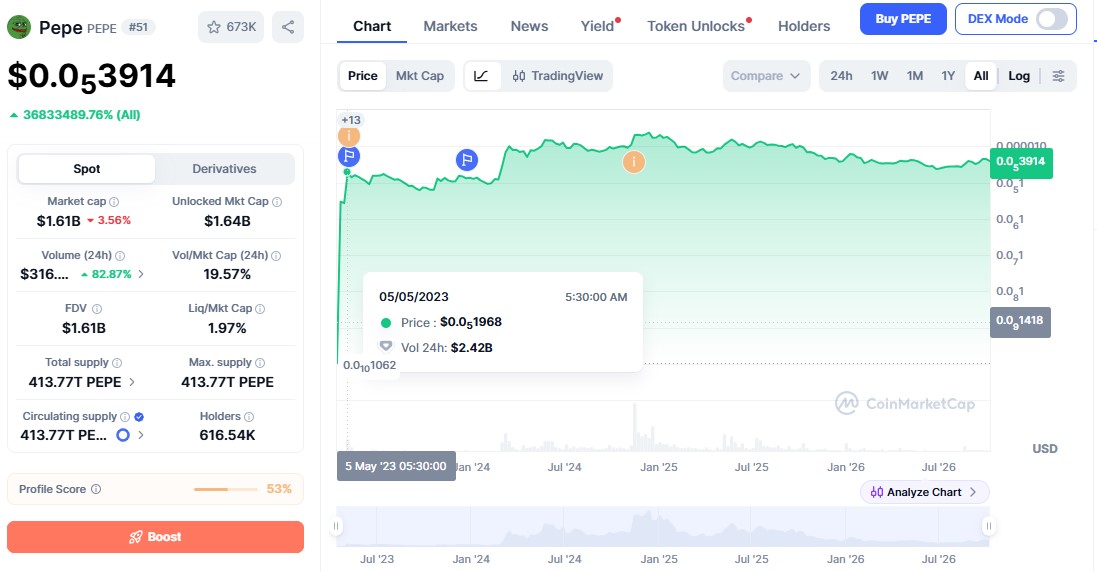Click the #51 rank badge
1097x572 pixels.
139,27
